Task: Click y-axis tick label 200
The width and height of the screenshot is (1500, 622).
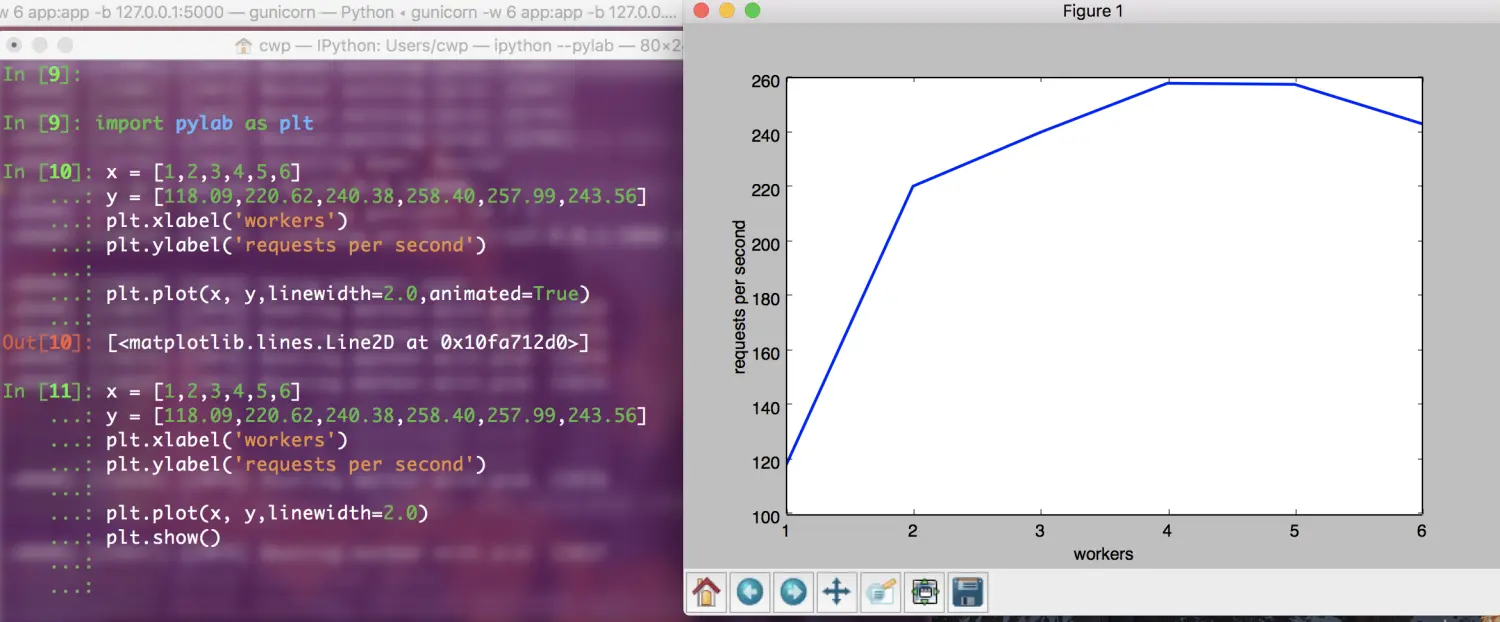Action: [768, 242]
